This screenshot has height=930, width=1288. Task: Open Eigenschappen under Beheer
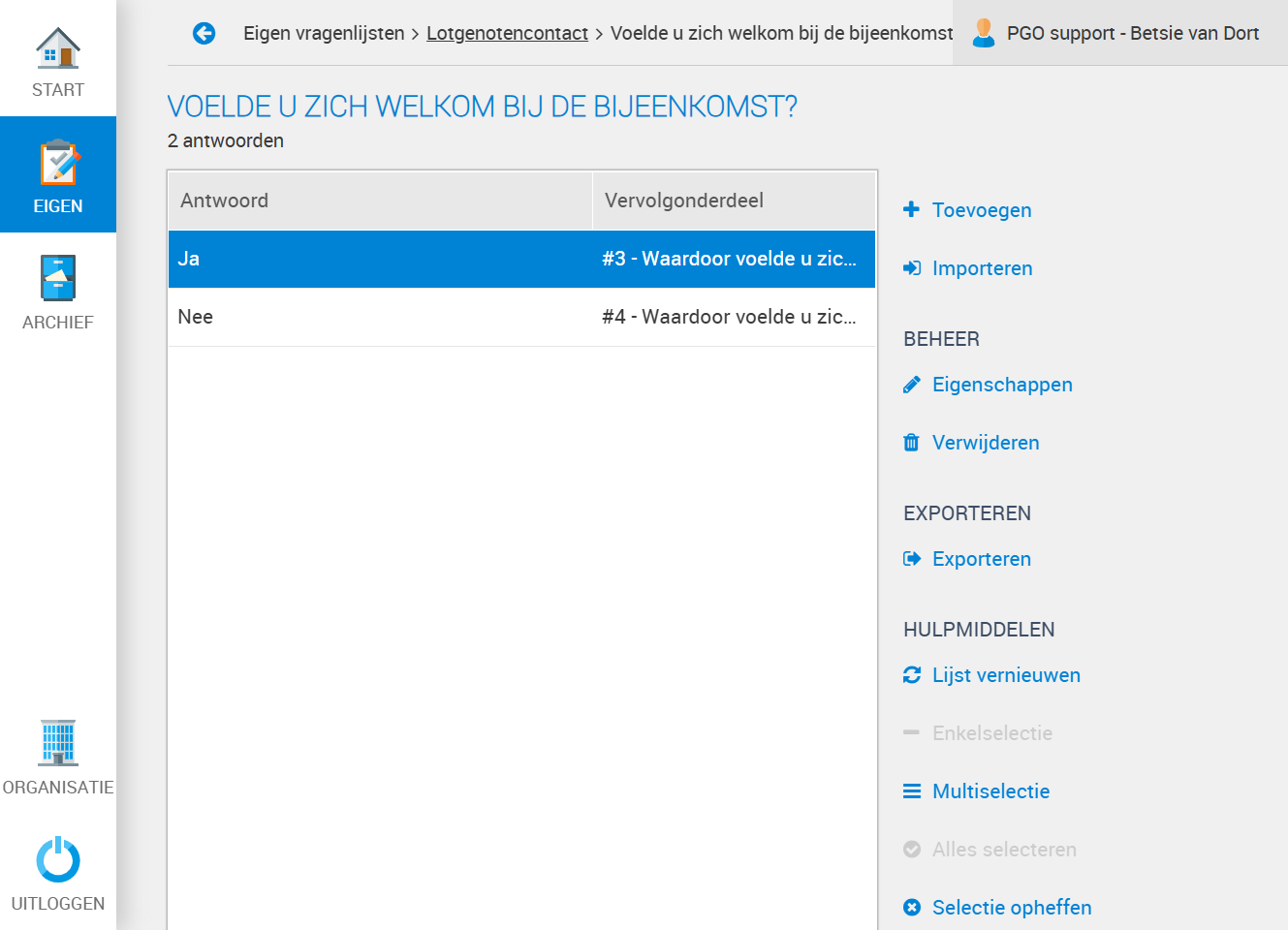1002,385
